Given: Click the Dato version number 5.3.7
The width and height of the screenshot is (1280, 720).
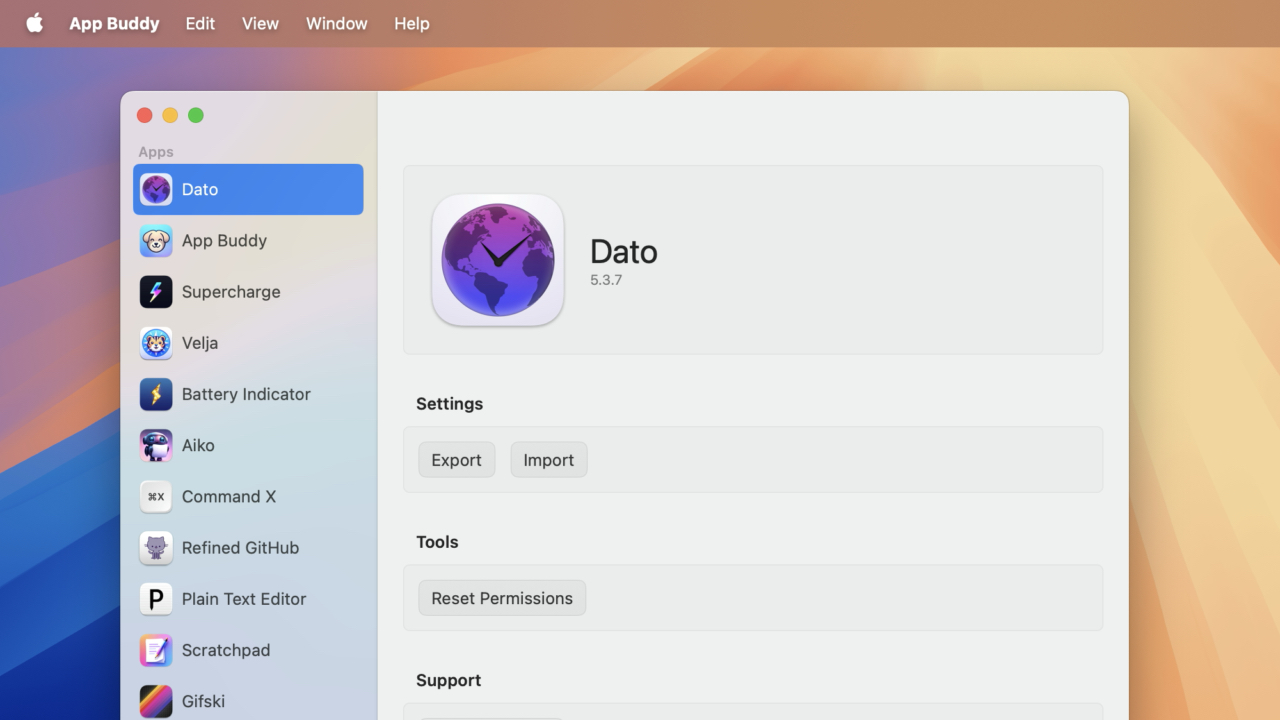Looking at the screenshot, I should click(x=606, y=280).
